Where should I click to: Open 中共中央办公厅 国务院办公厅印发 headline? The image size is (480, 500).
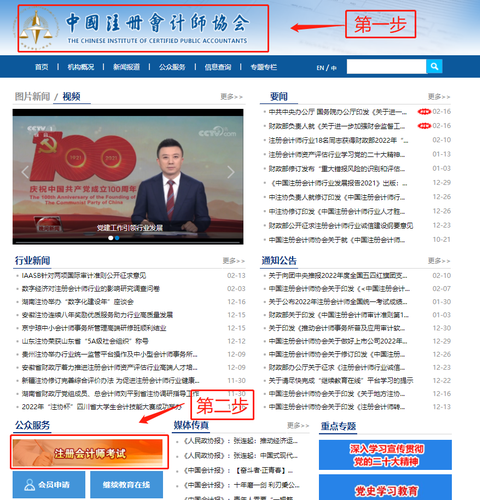coord(338,112)
